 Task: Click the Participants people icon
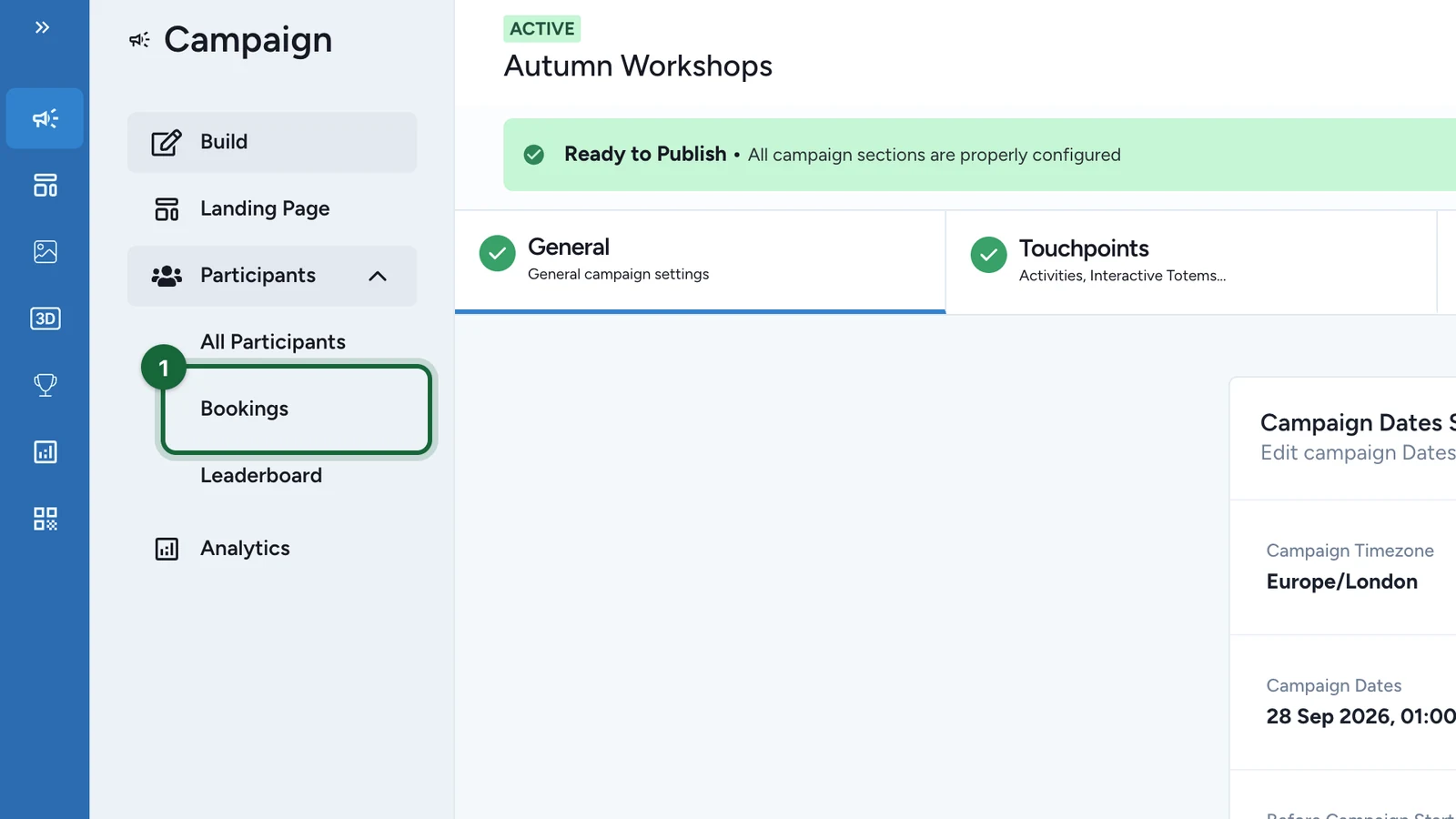click(x=167, y=276)
